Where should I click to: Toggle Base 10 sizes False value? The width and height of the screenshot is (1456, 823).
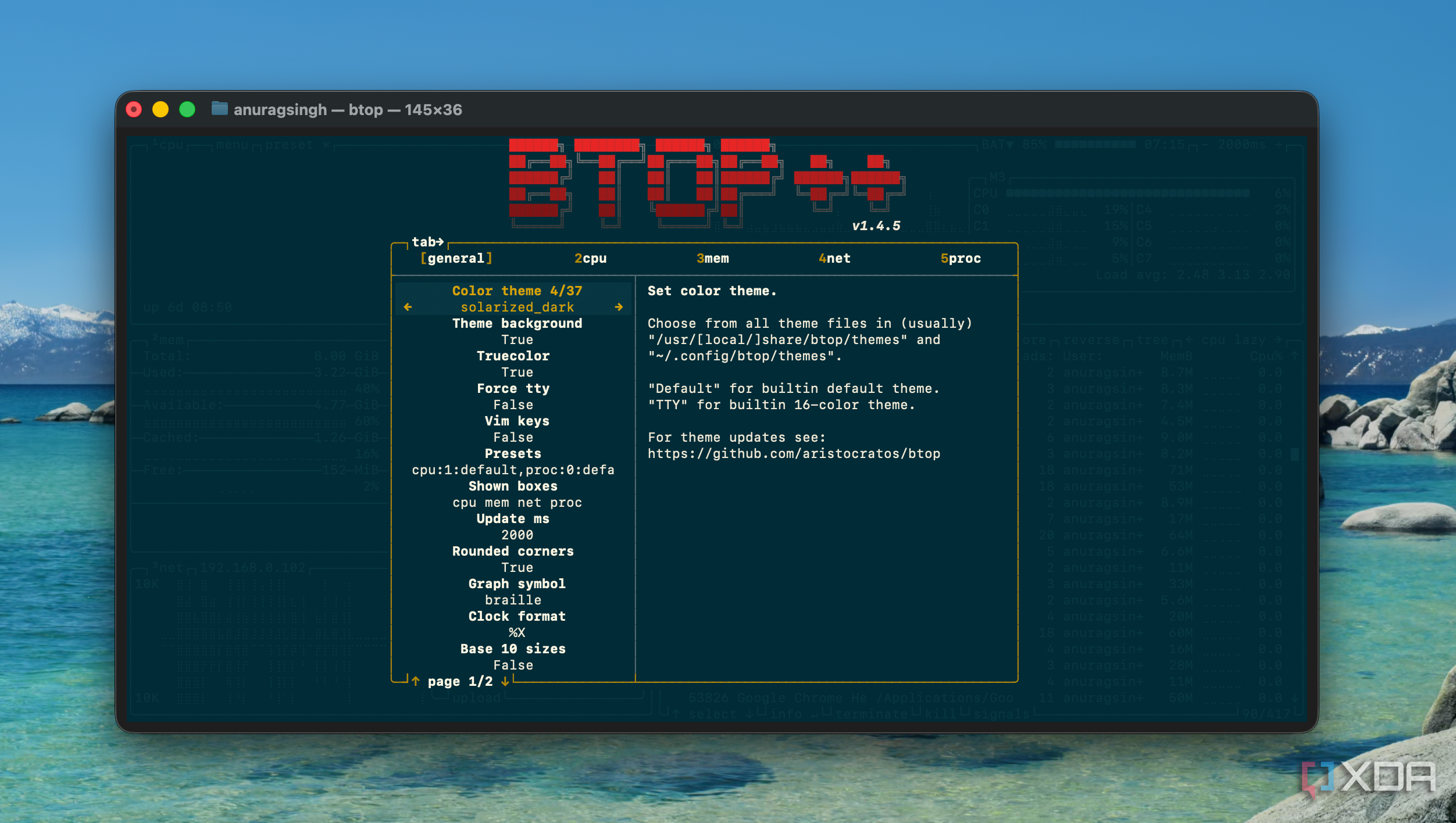click(x=513, y=665)
